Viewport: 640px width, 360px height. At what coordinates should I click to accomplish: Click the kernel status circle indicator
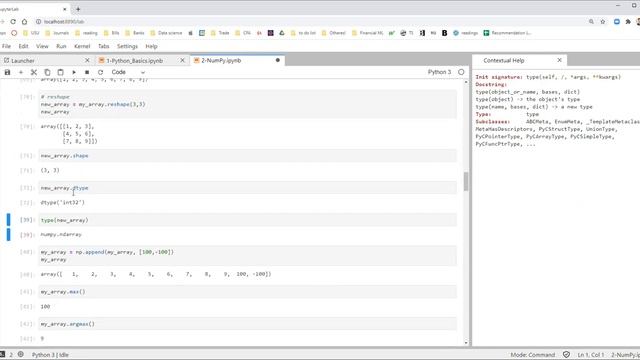coord(461,72)
